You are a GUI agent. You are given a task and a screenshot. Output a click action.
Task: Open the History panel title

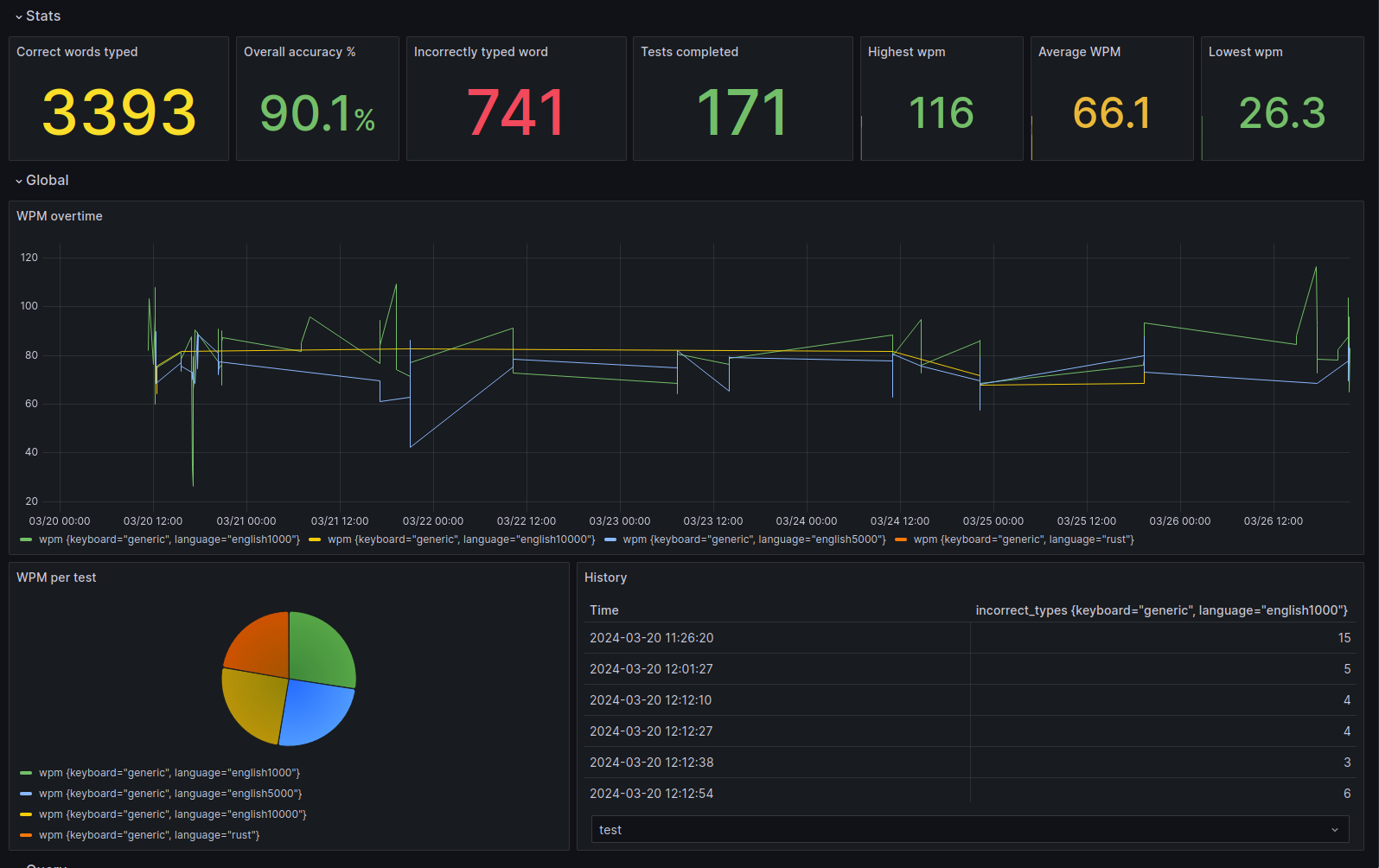point(605,578)
